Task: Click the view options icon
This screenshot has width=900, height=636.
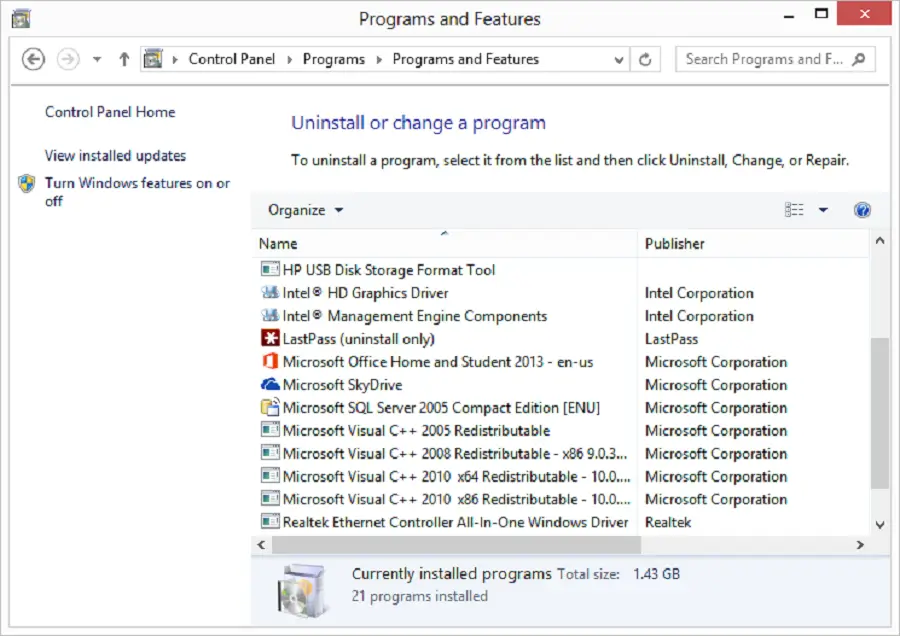Action: (x=795, y=210)
